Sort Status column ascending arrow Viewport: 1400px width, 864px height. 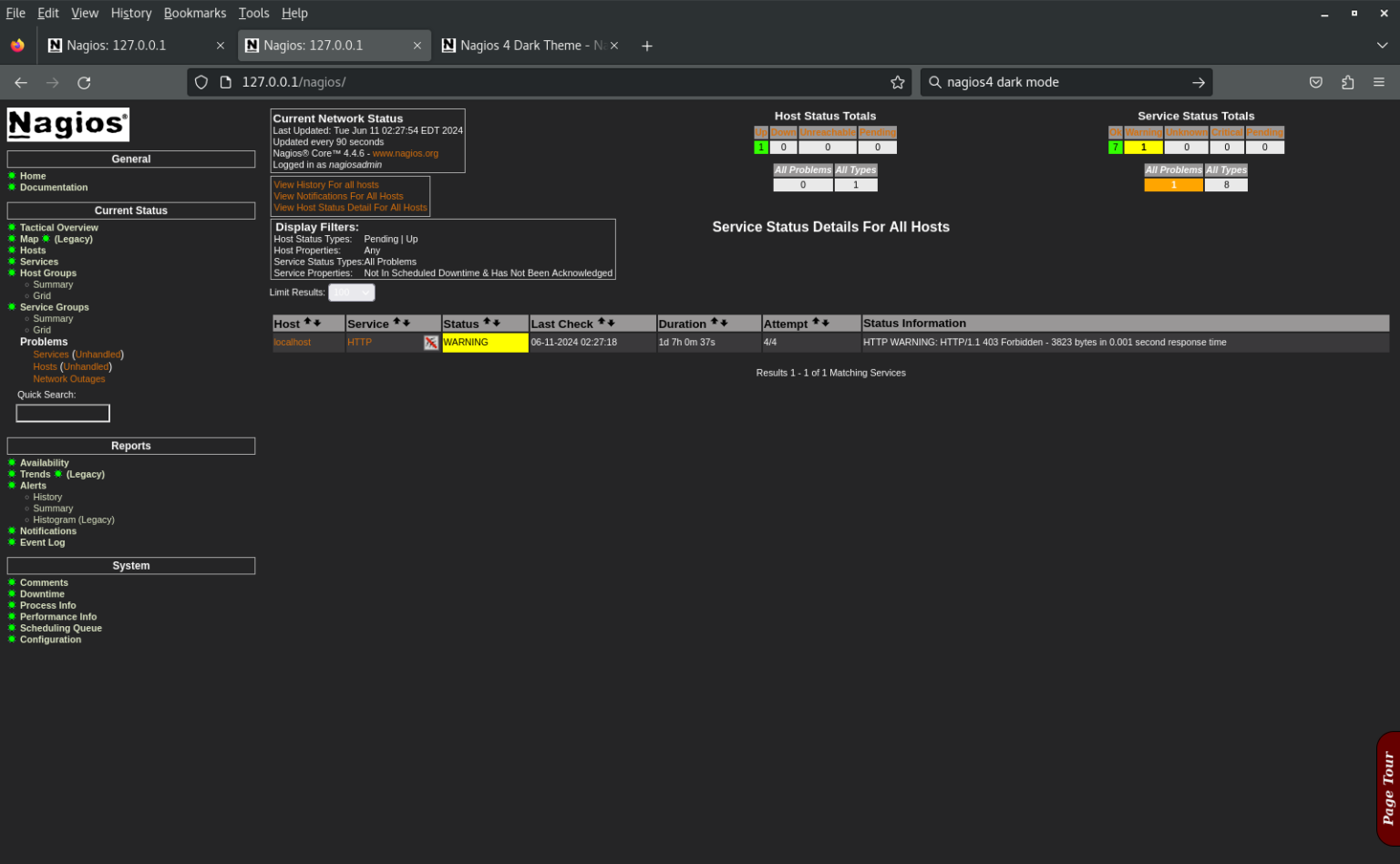[487, 323]
